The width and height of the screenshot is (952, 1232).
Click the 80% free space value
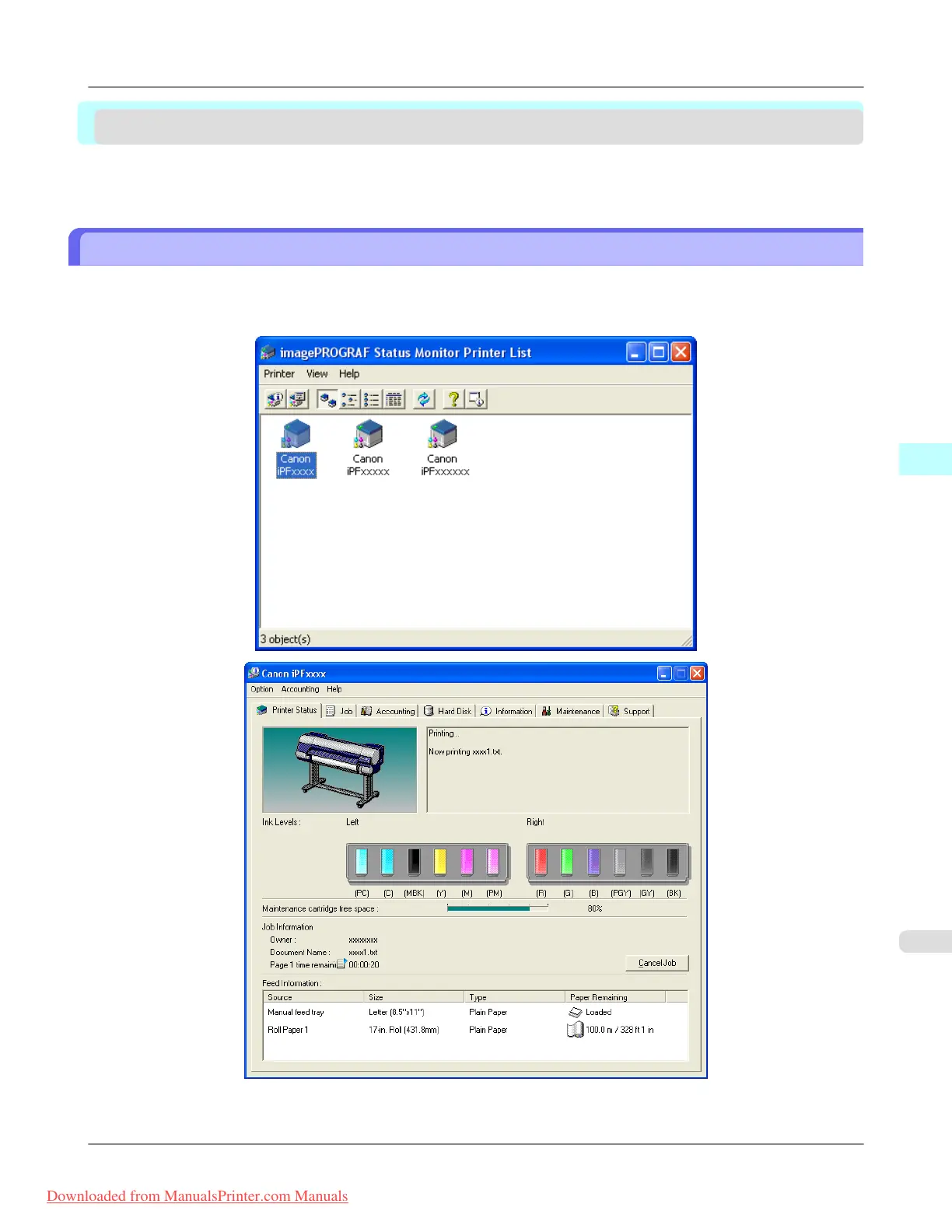pos(595,908)
